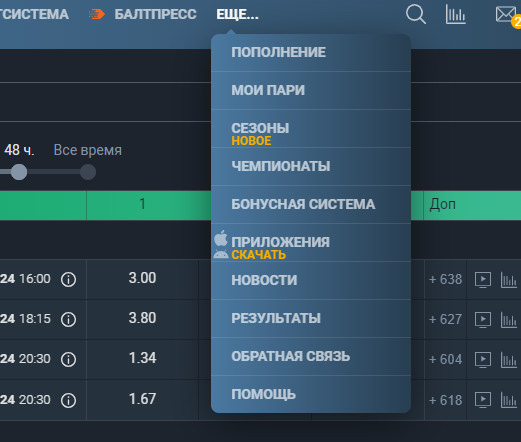
Task: Open БАЛТПРЕСС in top navigation
Action: [155, 15]
